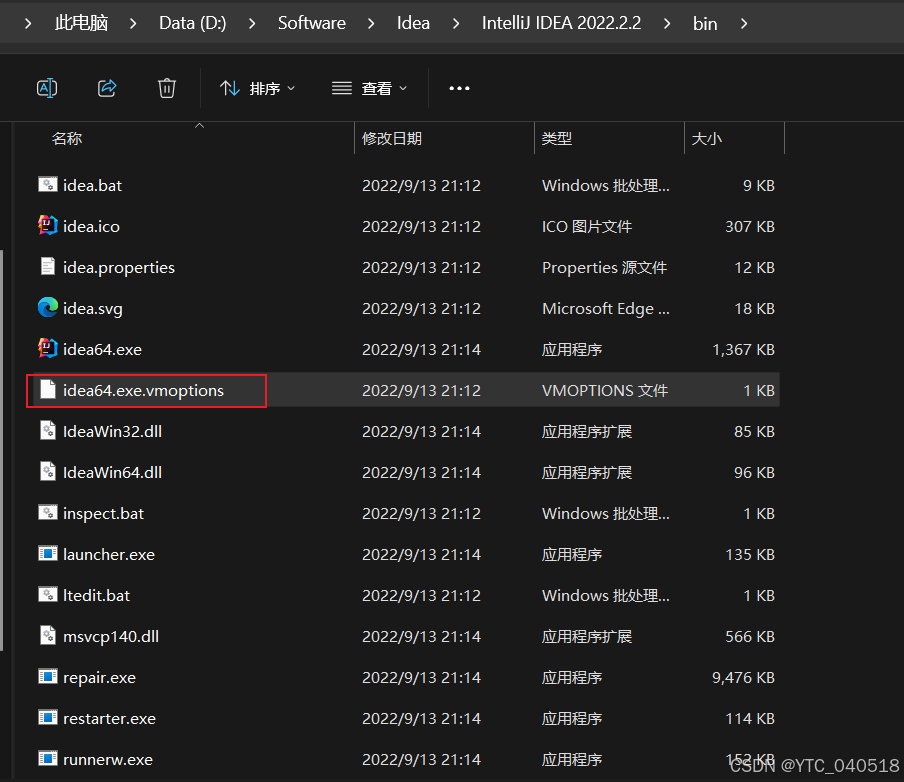Screen dimensions: 904x782
Task: Click the idea.svg Edge icon
Action: click(x=48, y=307)
